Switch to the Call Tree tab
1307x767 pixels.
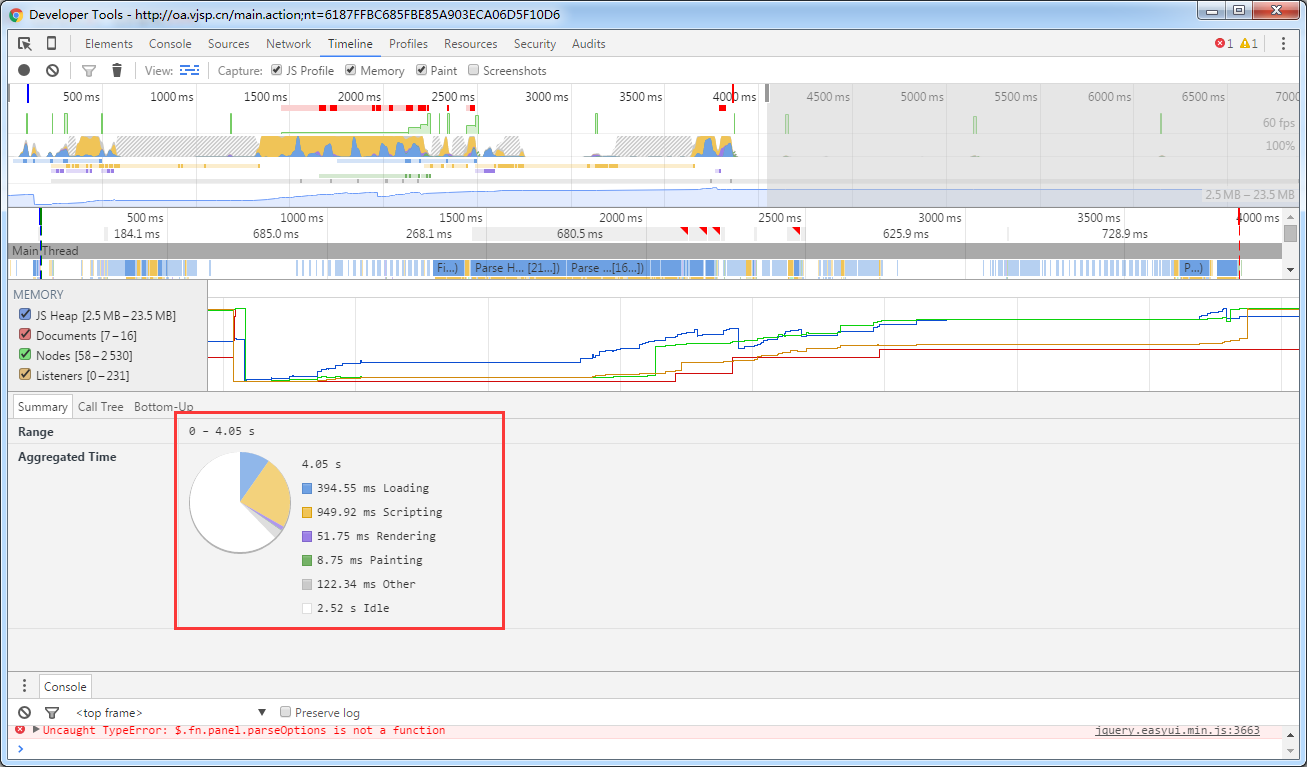coord(101,407)
